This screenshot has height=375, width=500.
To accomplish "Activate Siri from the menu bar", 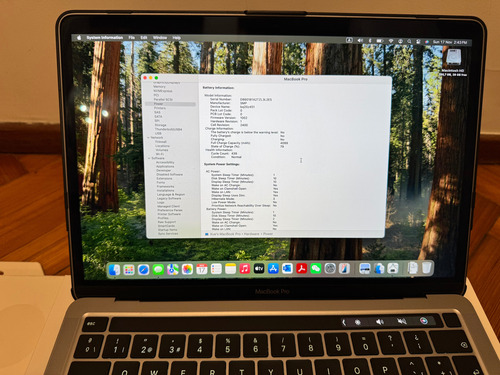I will pos(427,42).
